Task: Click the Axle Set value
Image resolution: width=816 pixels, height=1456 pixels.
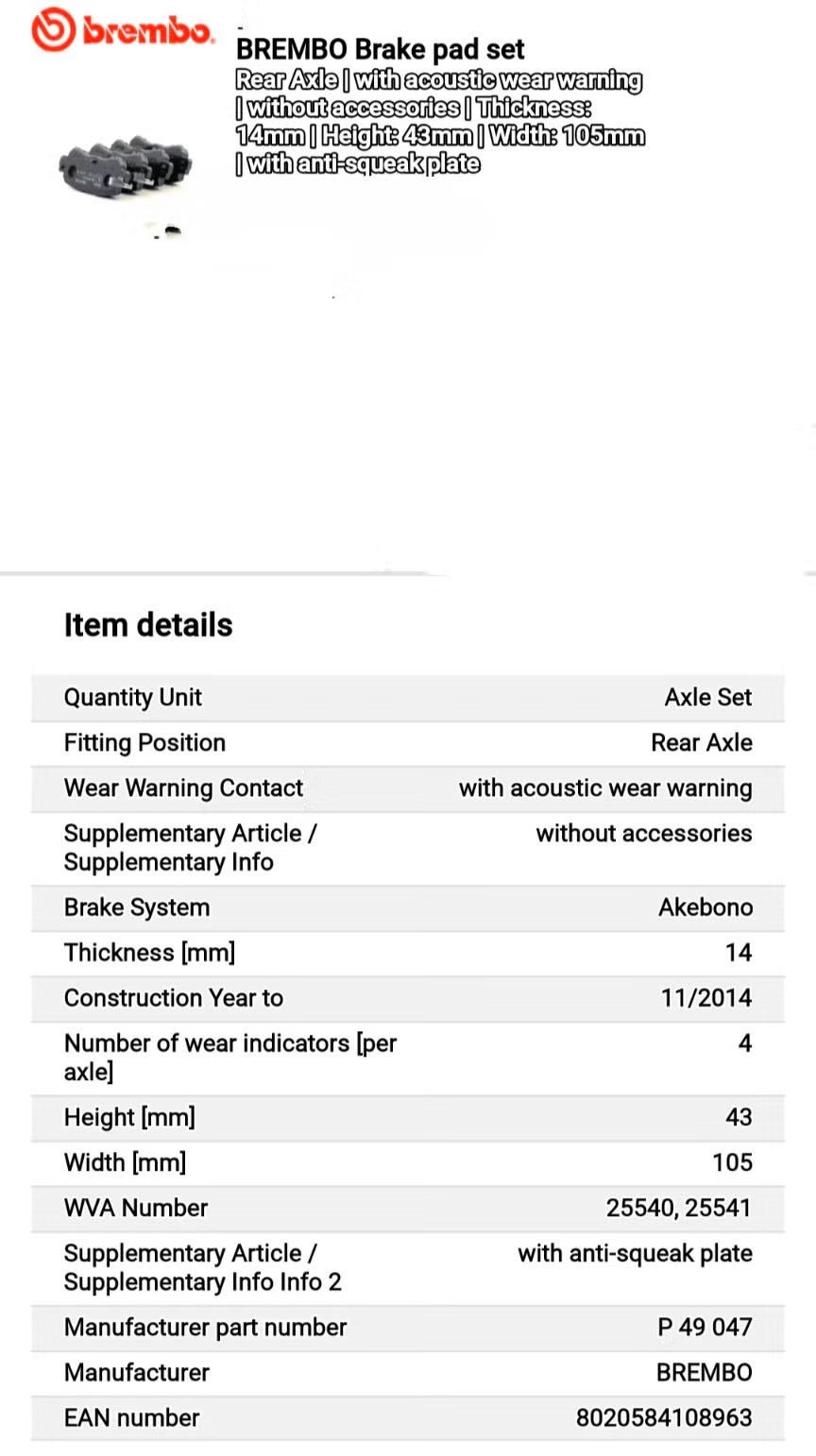Action: (x=707, y=698)
